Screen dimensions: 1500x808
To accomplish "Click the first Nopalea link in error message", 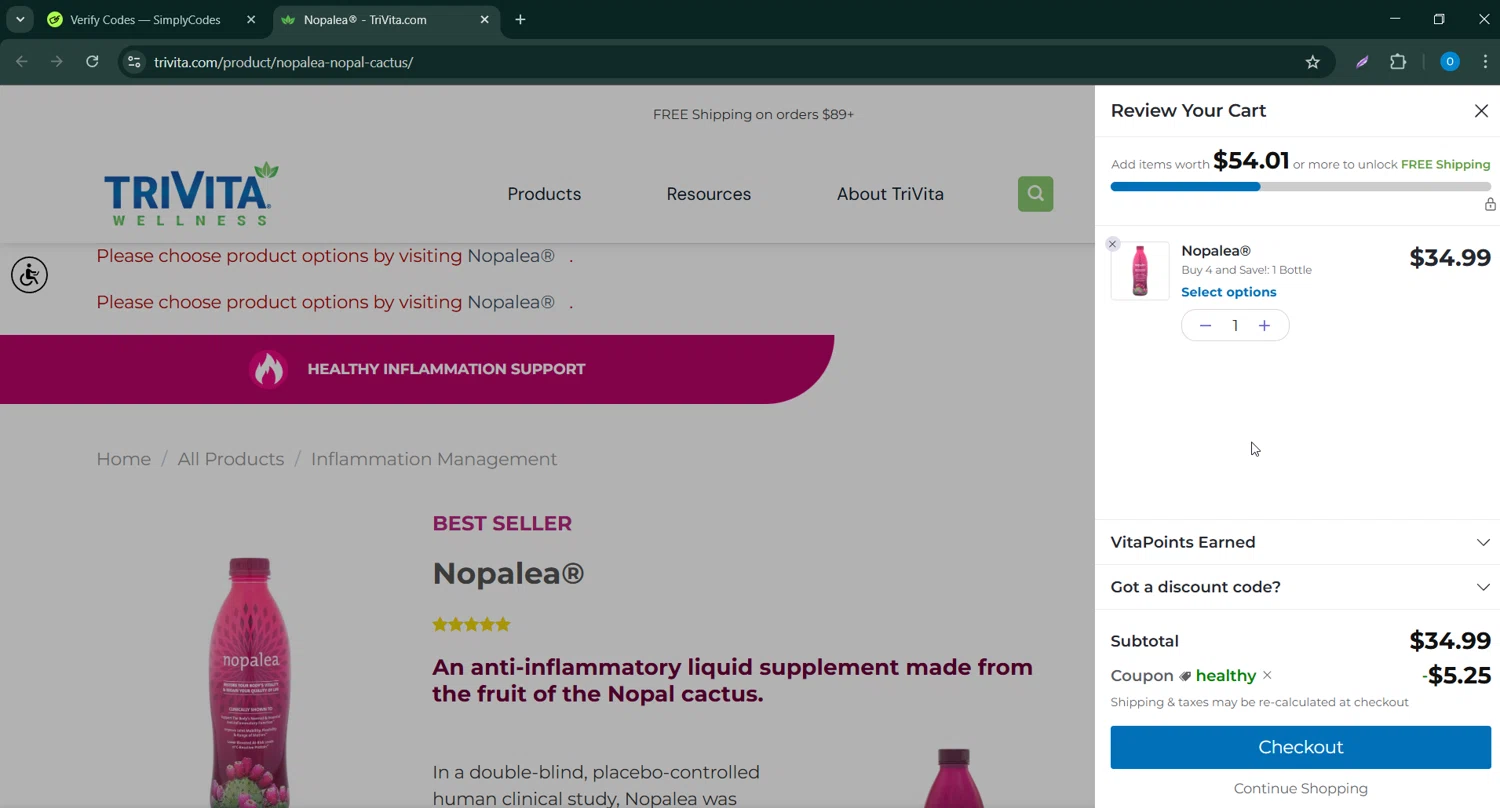I will pos(511,256).
